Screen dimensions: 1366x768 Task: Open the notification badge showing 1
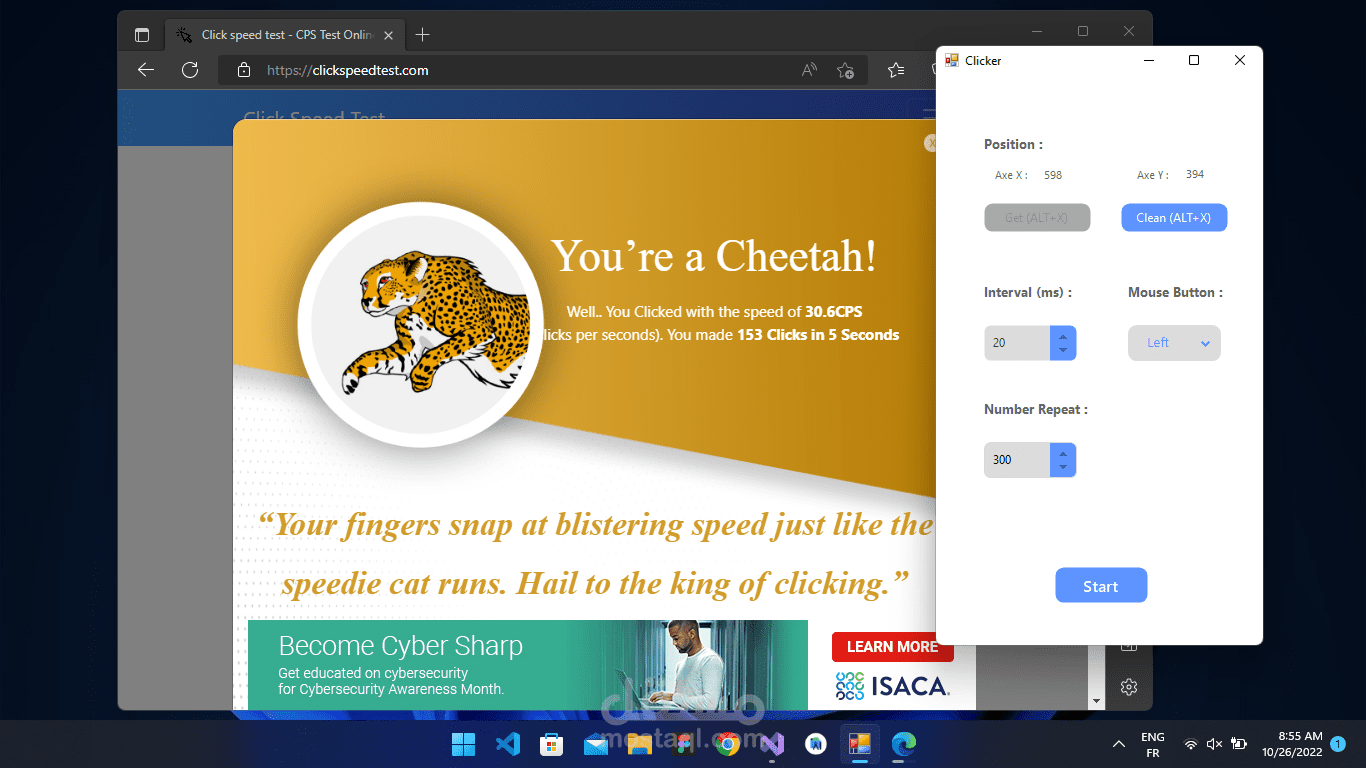point(1338,744)
